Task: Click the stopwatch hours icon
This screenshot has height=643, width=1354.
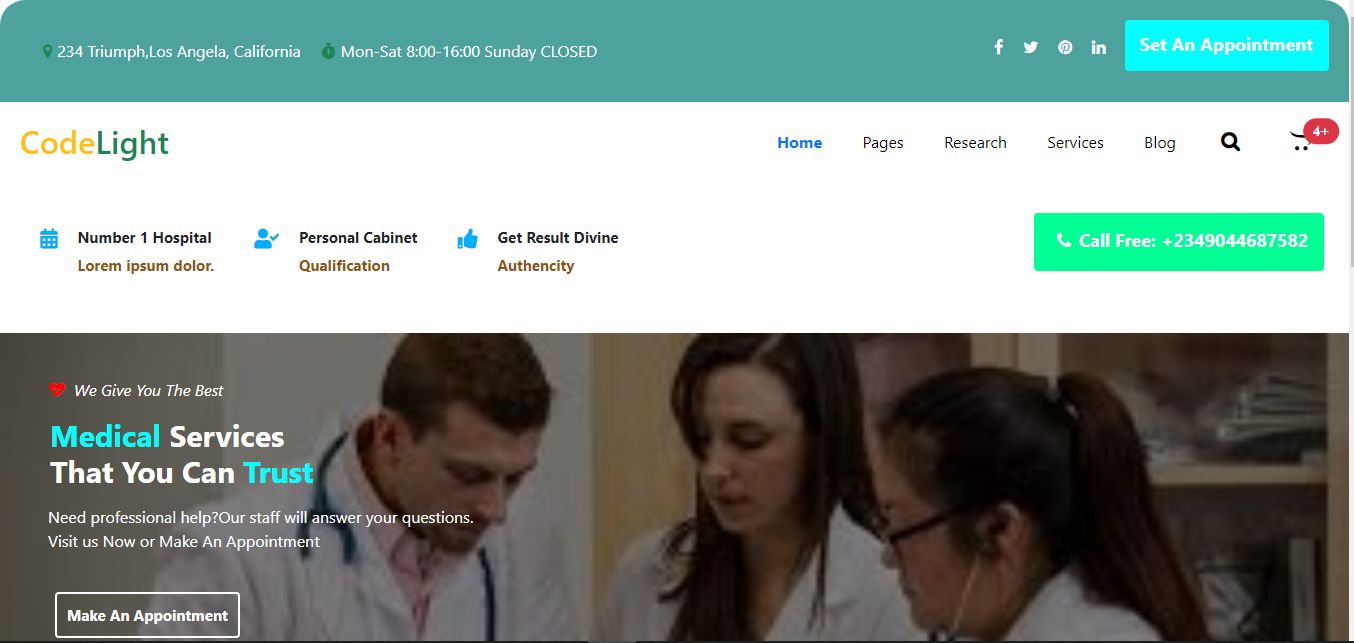Action: coord(328,51)
